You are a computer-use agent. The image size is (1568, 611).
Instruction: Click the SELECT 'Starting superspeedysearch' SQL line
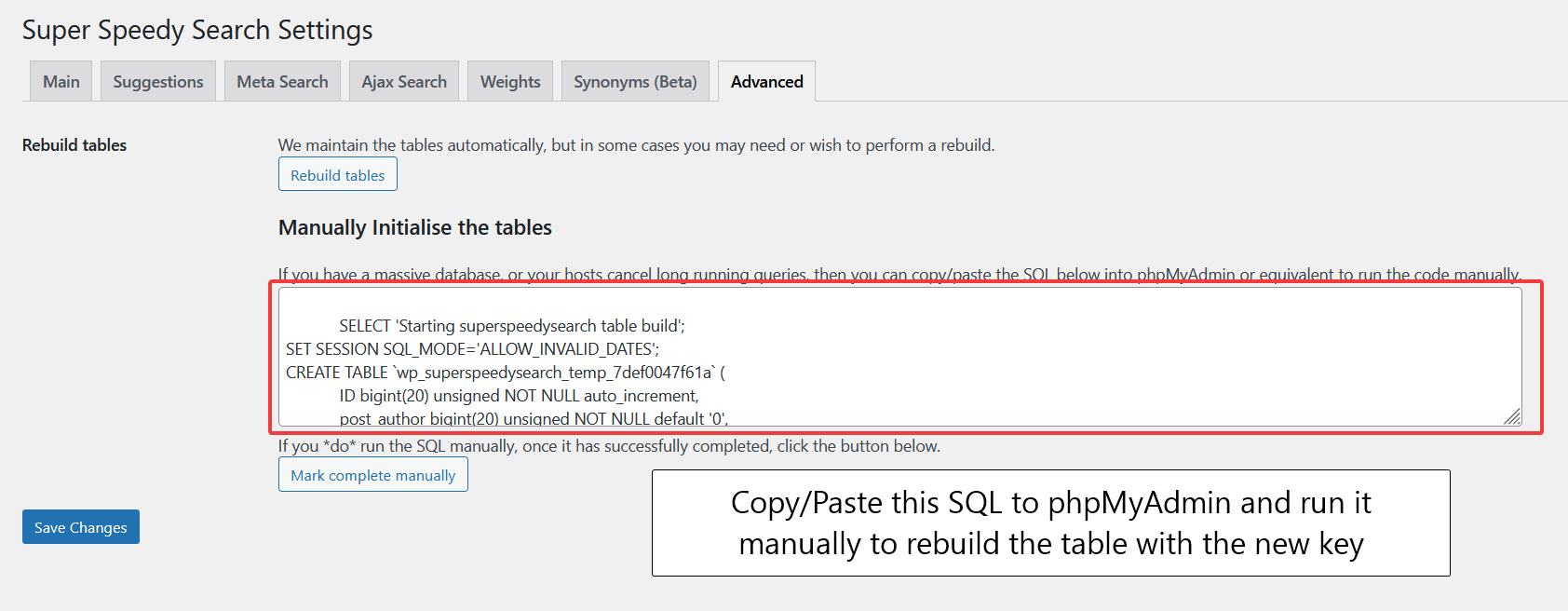(512, 326)
